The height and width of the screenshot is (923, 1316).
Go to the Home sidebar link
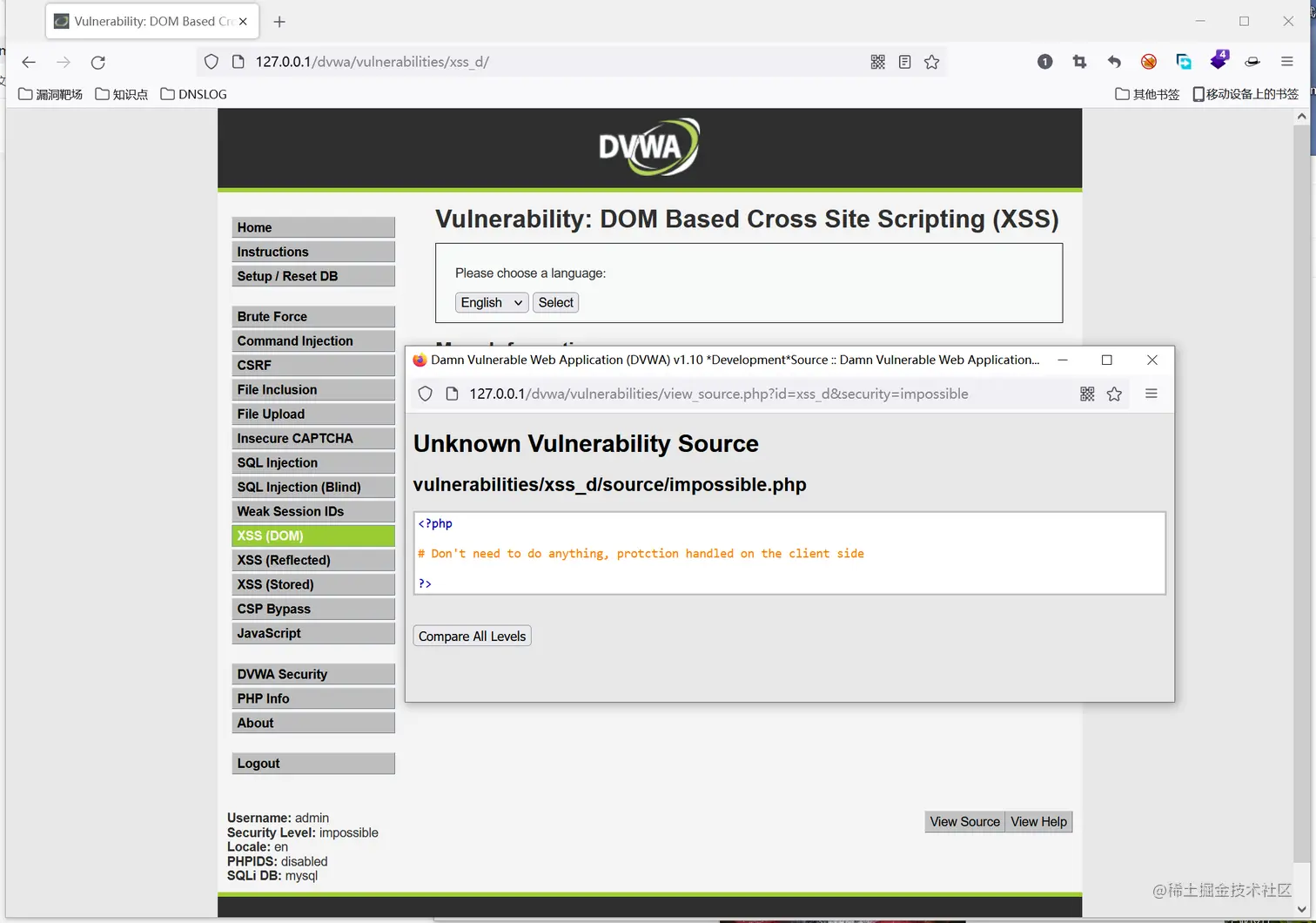click(313, 227)
